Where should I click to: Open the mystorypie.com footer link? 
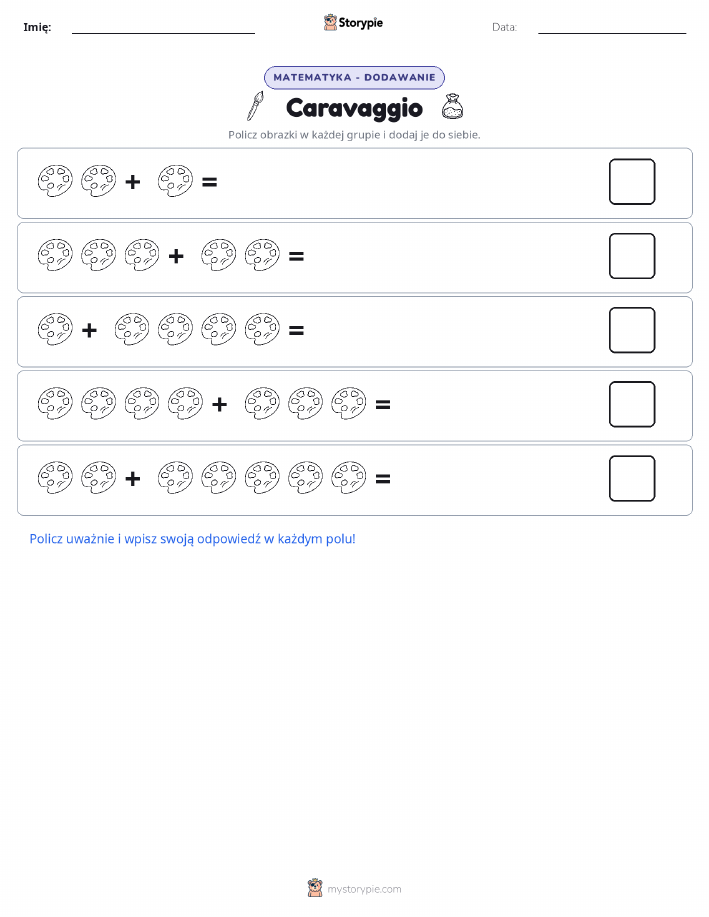(364, 889)
